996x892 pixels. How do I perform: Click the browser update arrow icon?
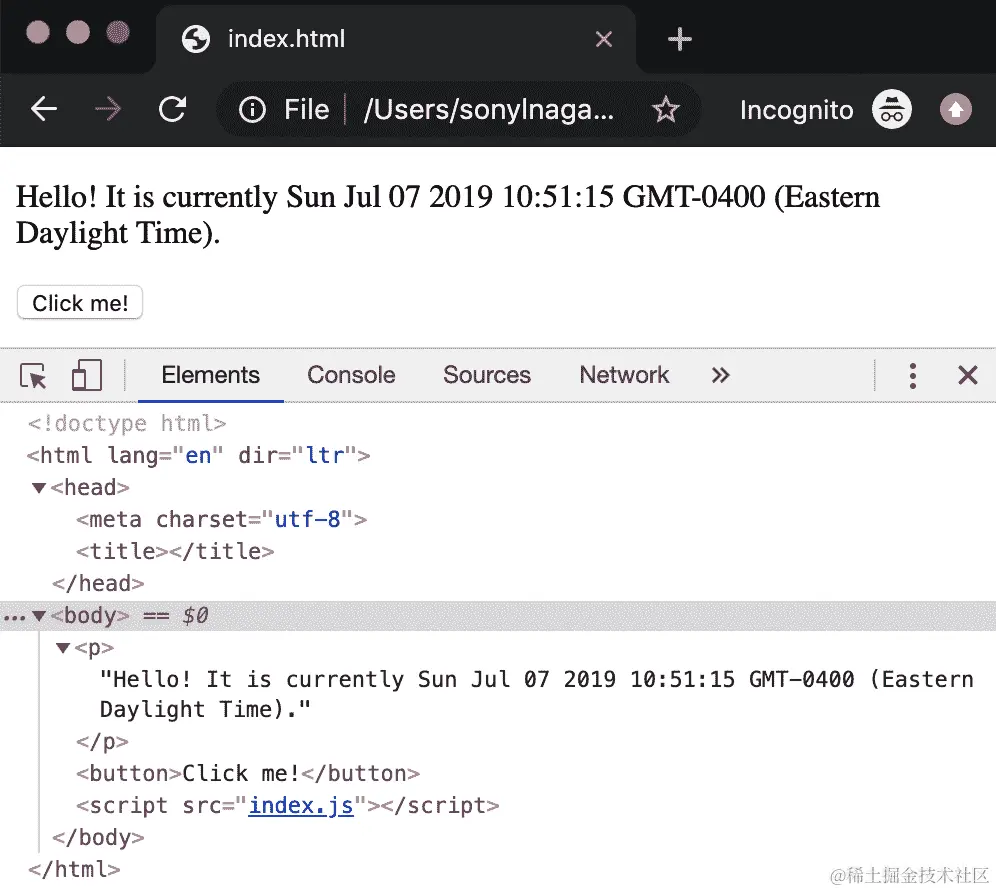(955, 109)
